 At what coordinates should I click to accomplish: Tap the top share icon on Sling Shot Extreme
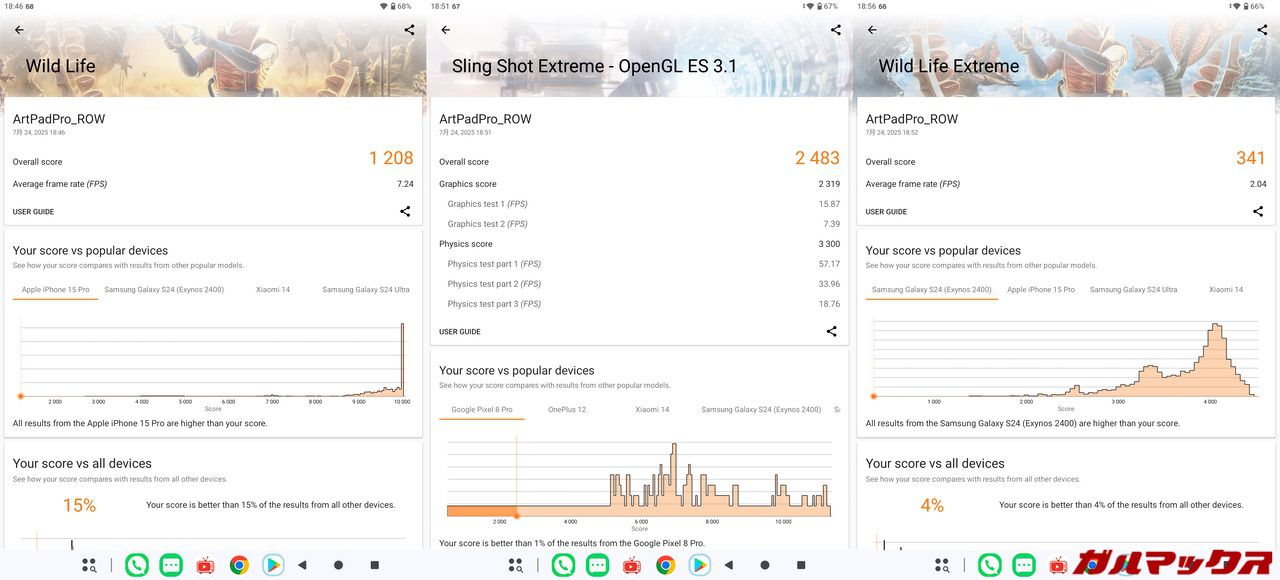coord(836,30)
